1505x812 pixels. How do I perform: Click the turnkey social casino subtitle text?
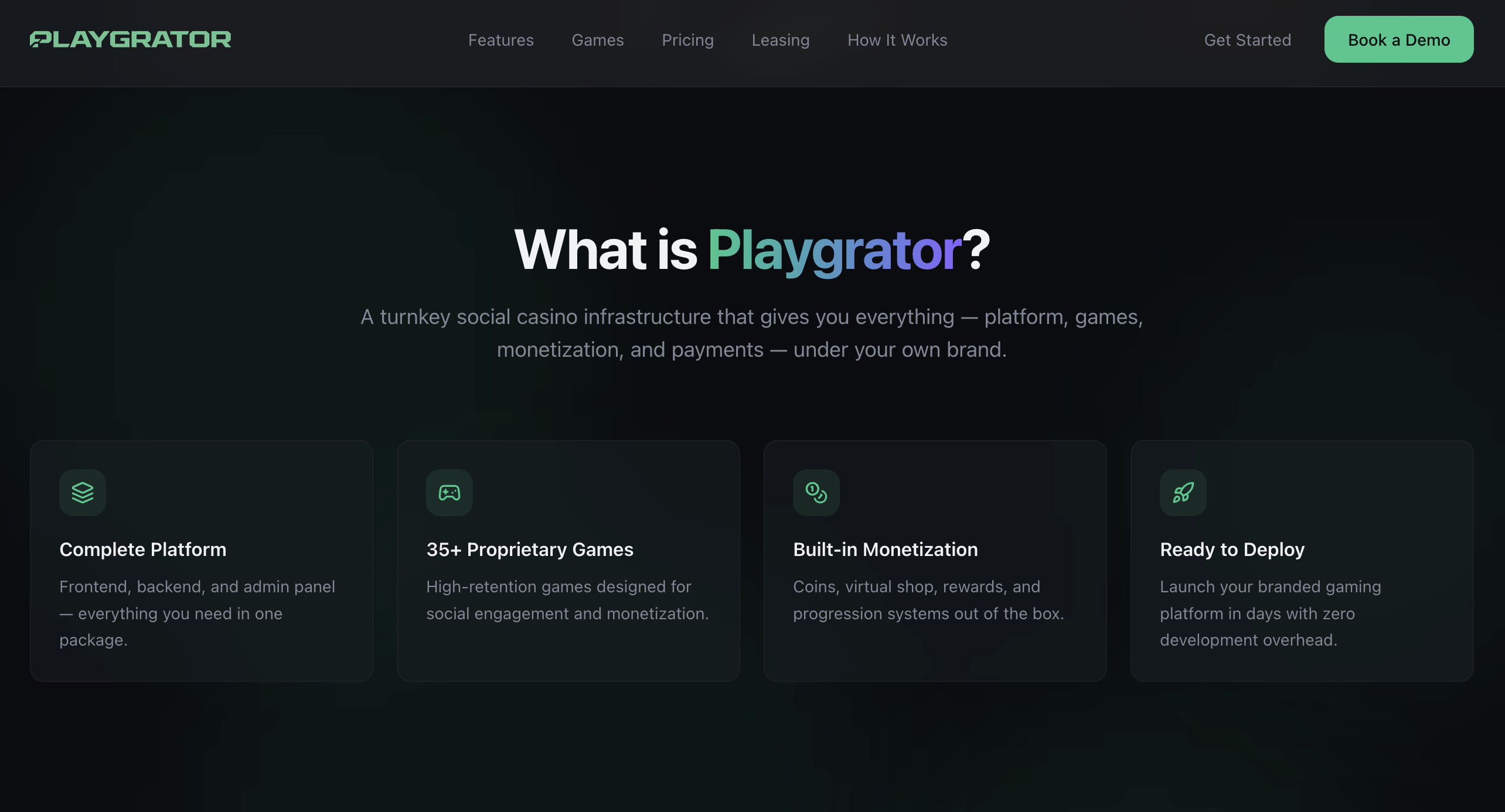(x=752, y=333)
